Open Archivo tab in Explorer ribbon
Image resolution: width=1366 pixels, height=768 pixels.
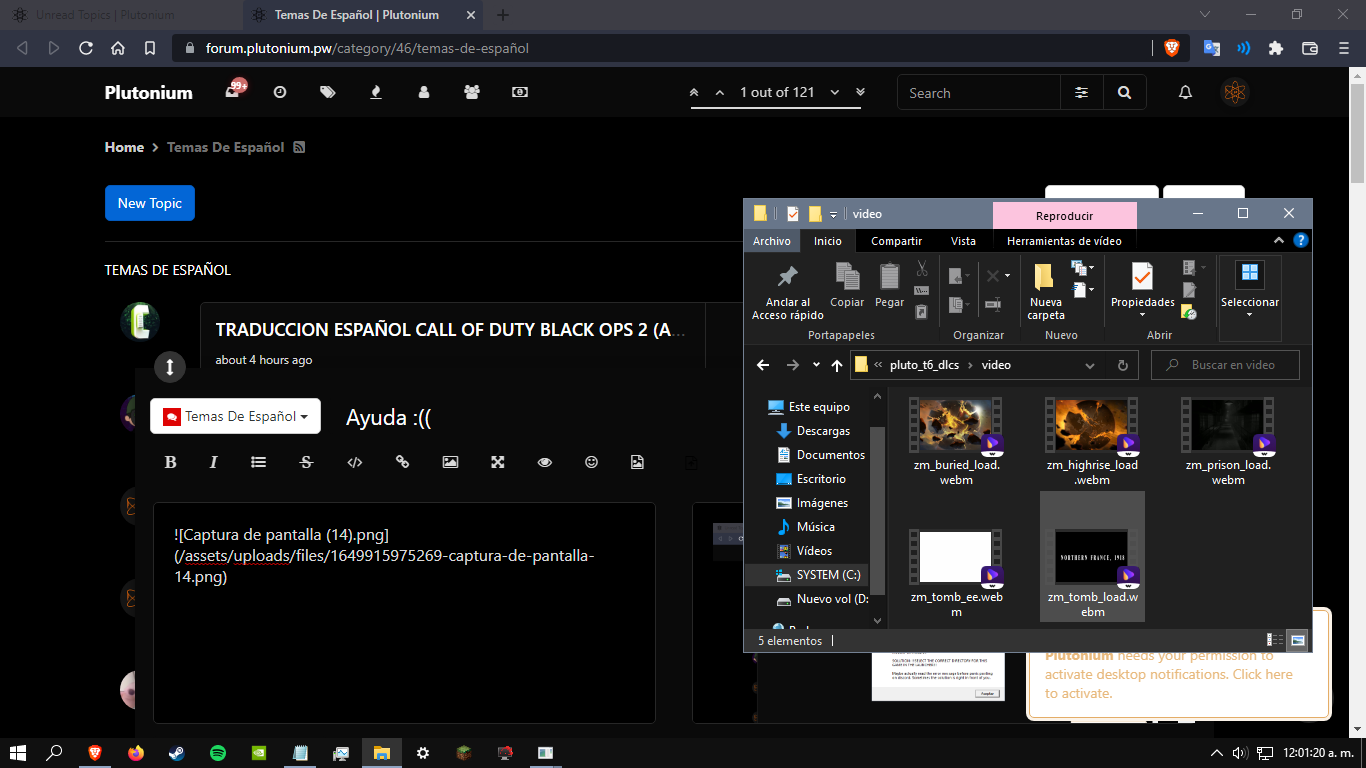772,241
